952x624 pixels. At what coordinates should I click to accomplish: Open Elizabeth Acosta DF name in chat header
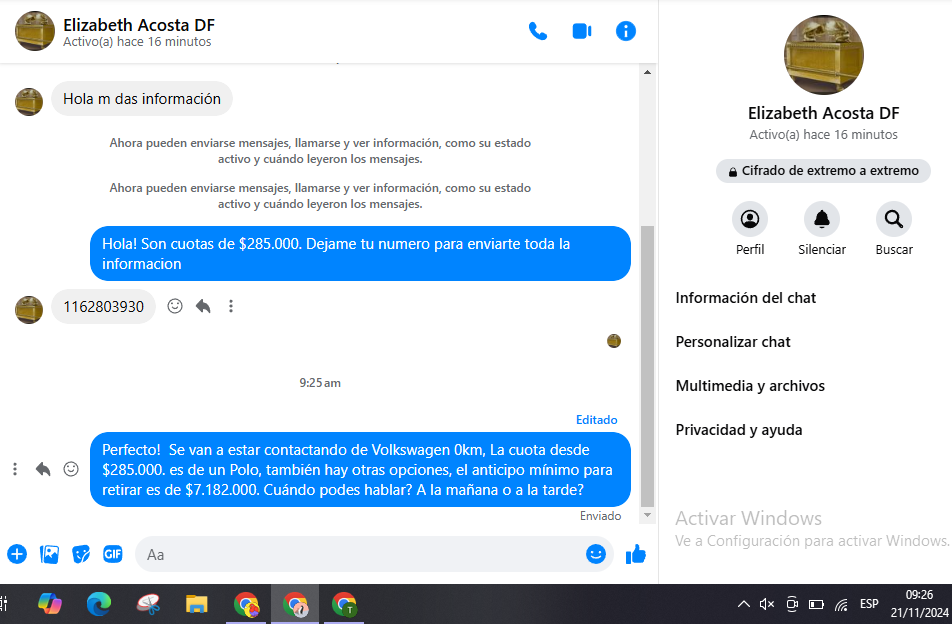pyautogui.click(x=139, y=25)
